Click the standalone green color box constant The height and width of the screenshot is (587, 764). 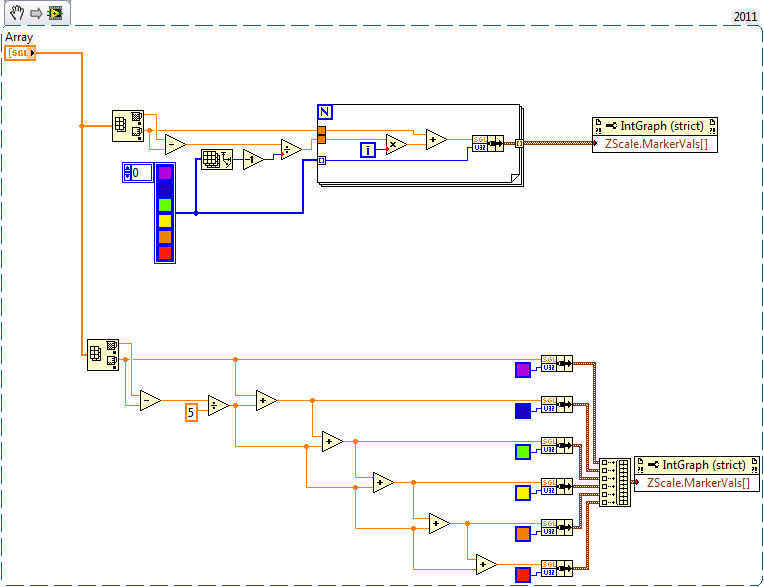tap(523, 452)
